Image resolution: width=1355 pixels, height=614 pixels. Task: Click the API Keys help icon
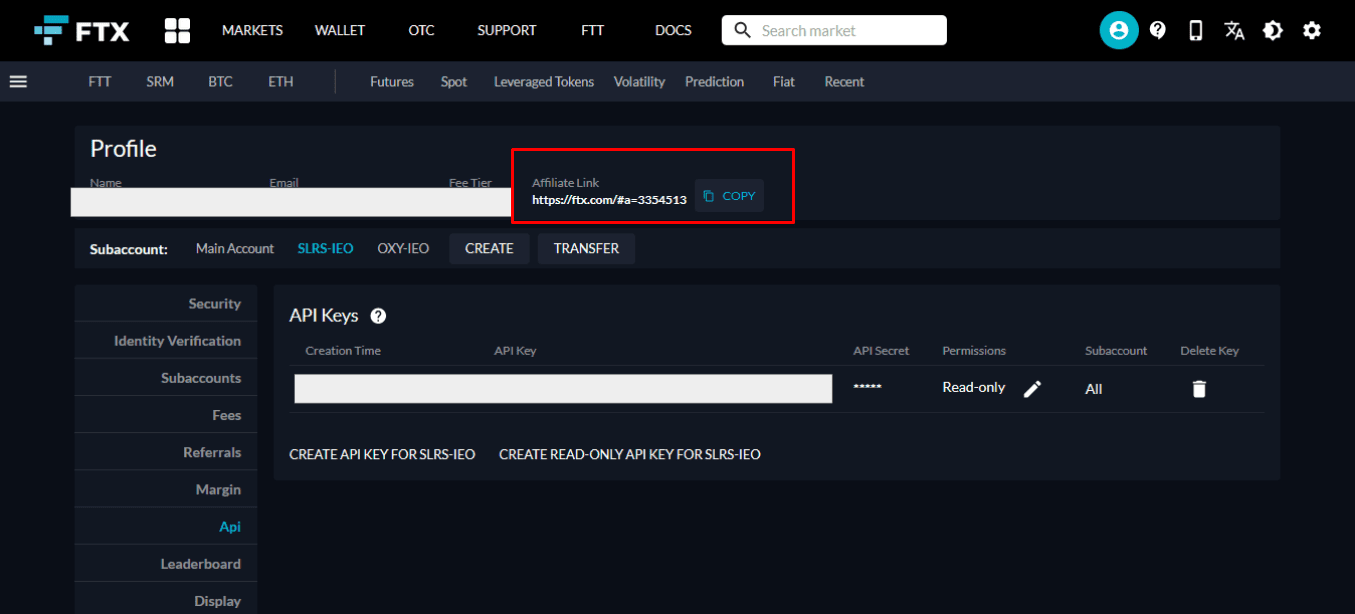(378, 316)
